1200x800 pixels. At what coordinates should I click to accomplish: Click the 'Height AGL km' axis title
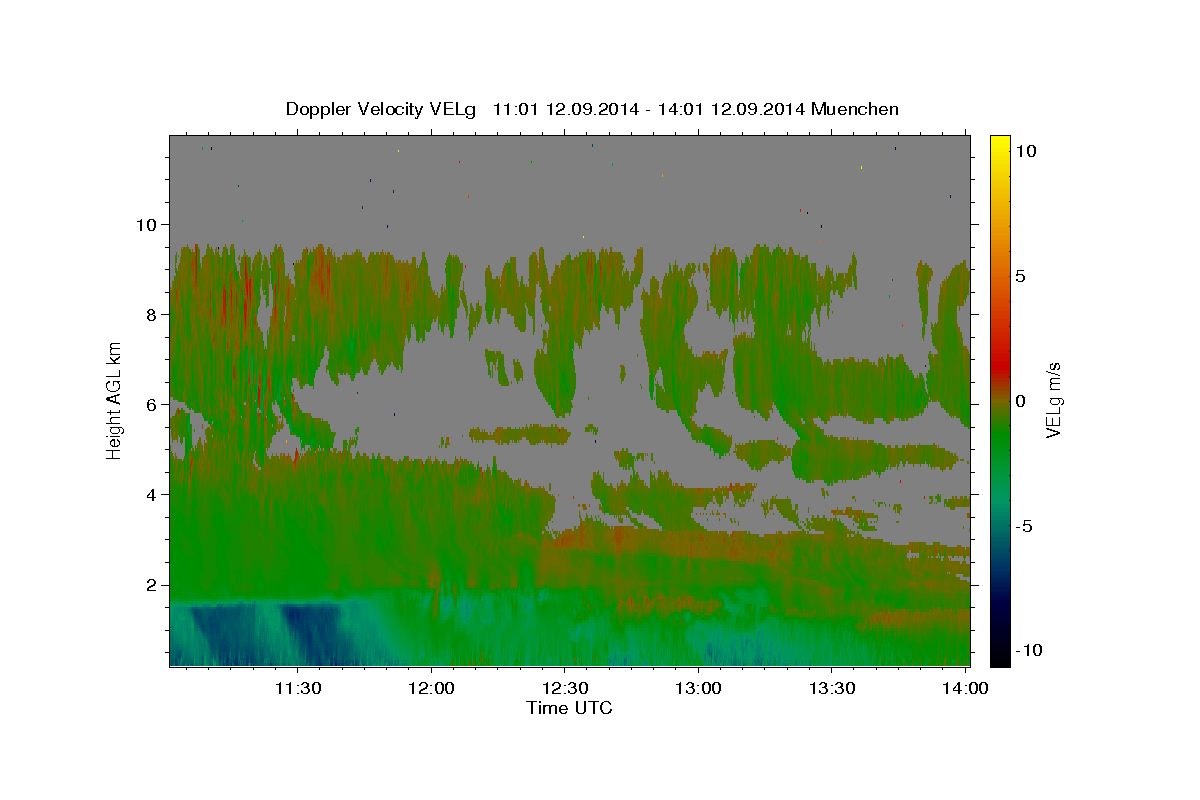coord(114,399)
